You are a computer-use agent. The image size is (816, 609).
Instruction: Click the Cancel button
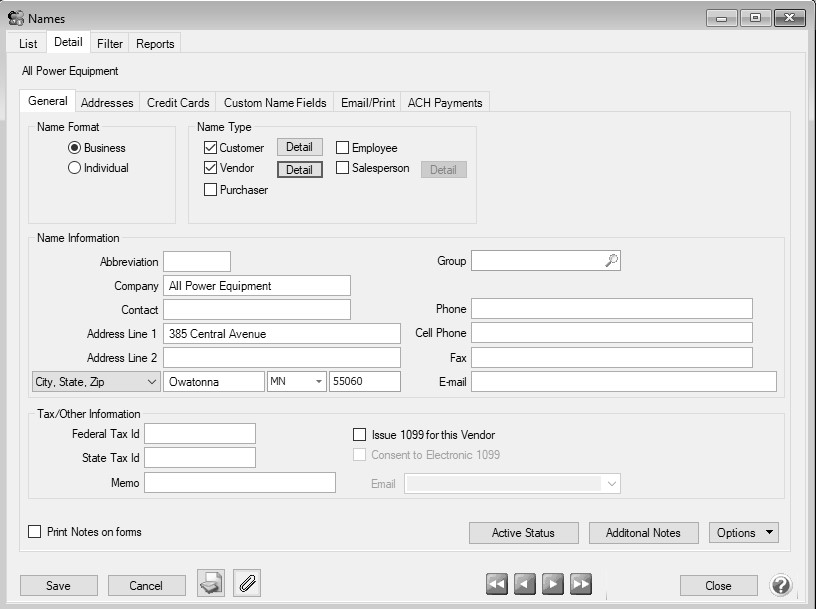pos(146,586)
